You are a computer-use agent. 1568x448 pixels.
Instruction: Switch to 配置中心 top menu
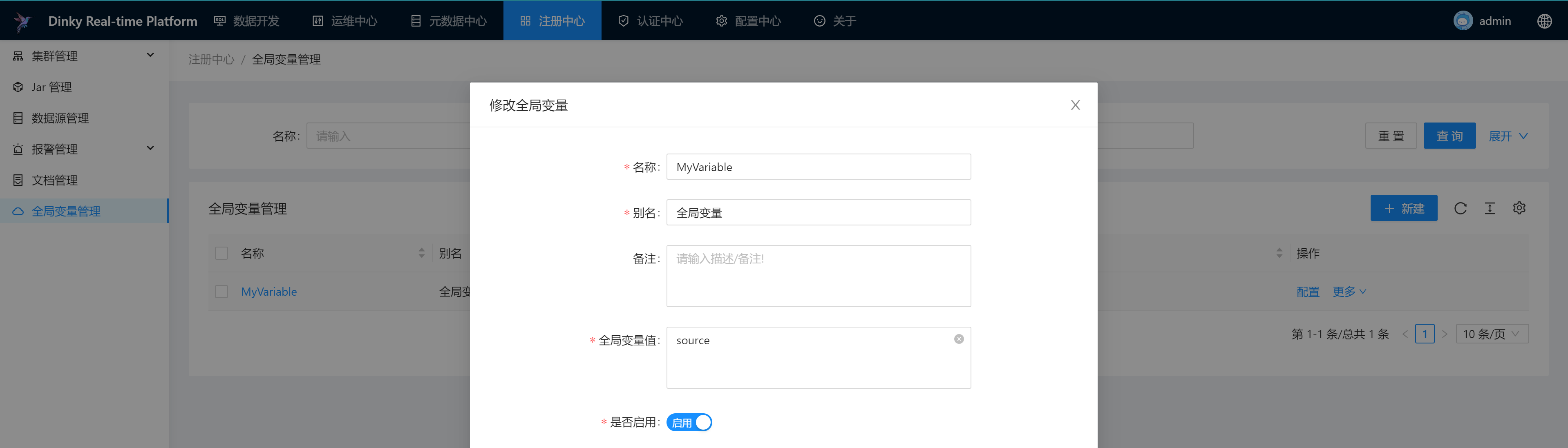[x=749, y=21]
